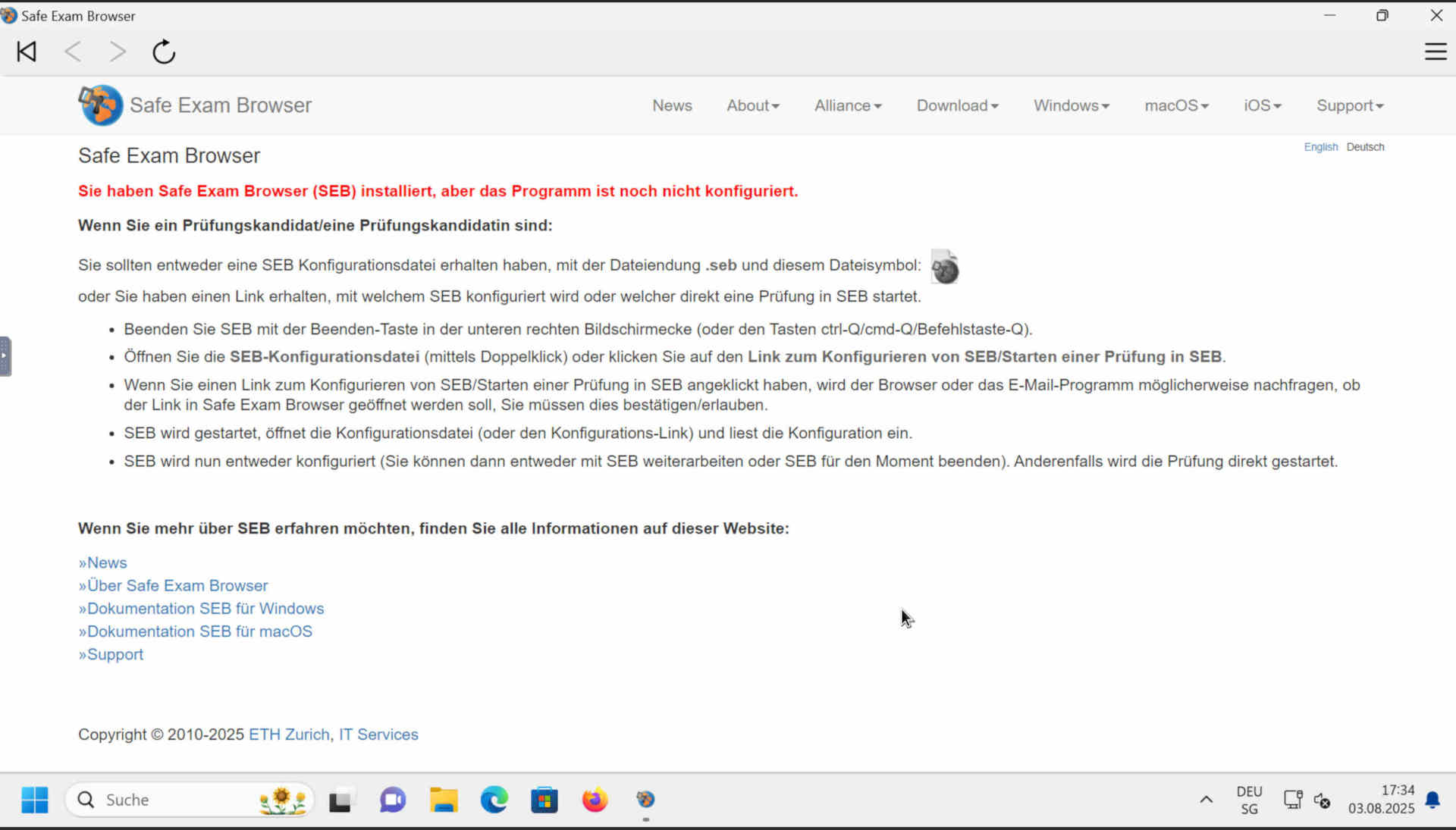Restore down the browser window
Viewport: 1456px width, 830px height.
pos(1382,15)
